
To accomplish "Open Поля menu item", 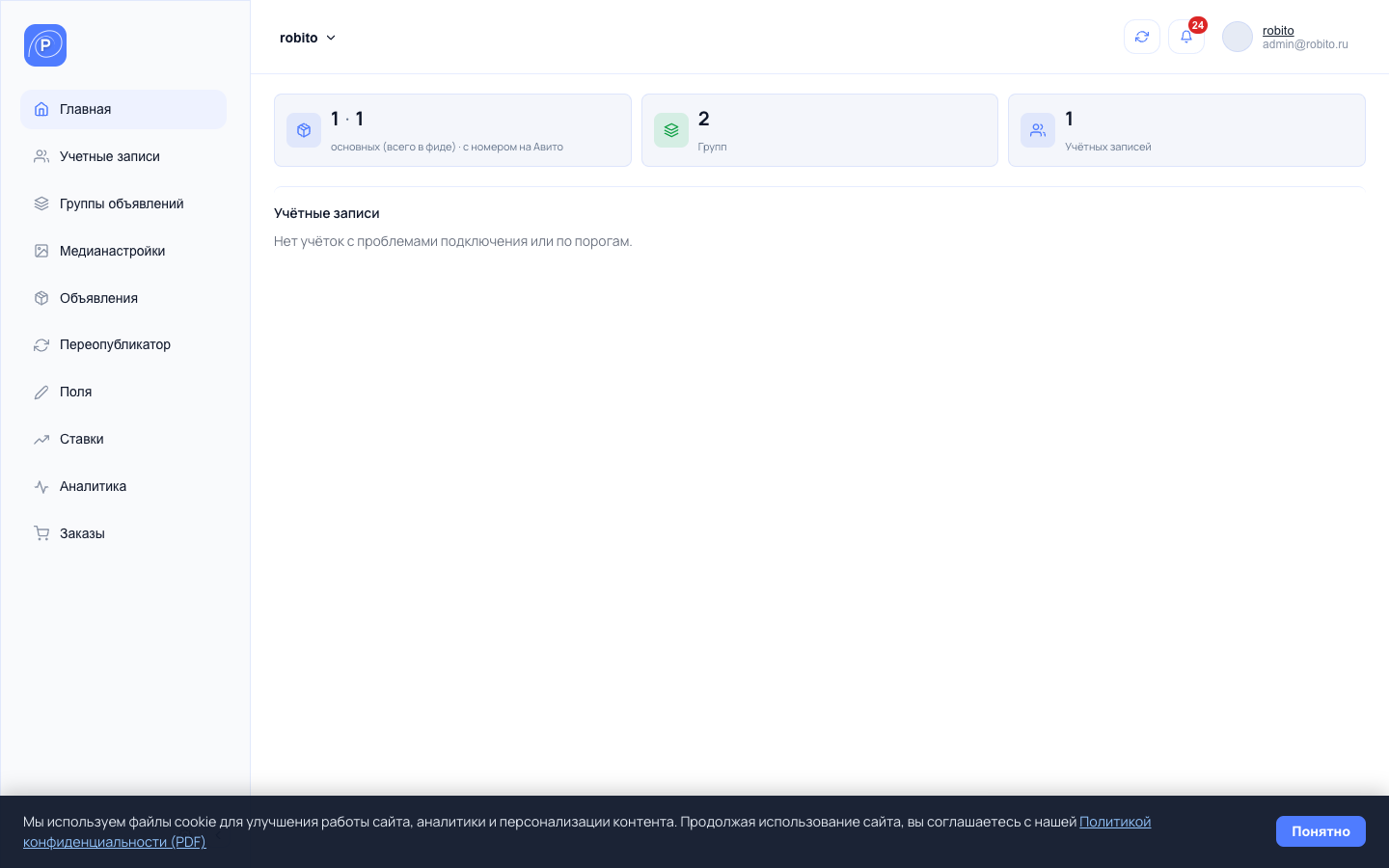I will coord(123,392).
